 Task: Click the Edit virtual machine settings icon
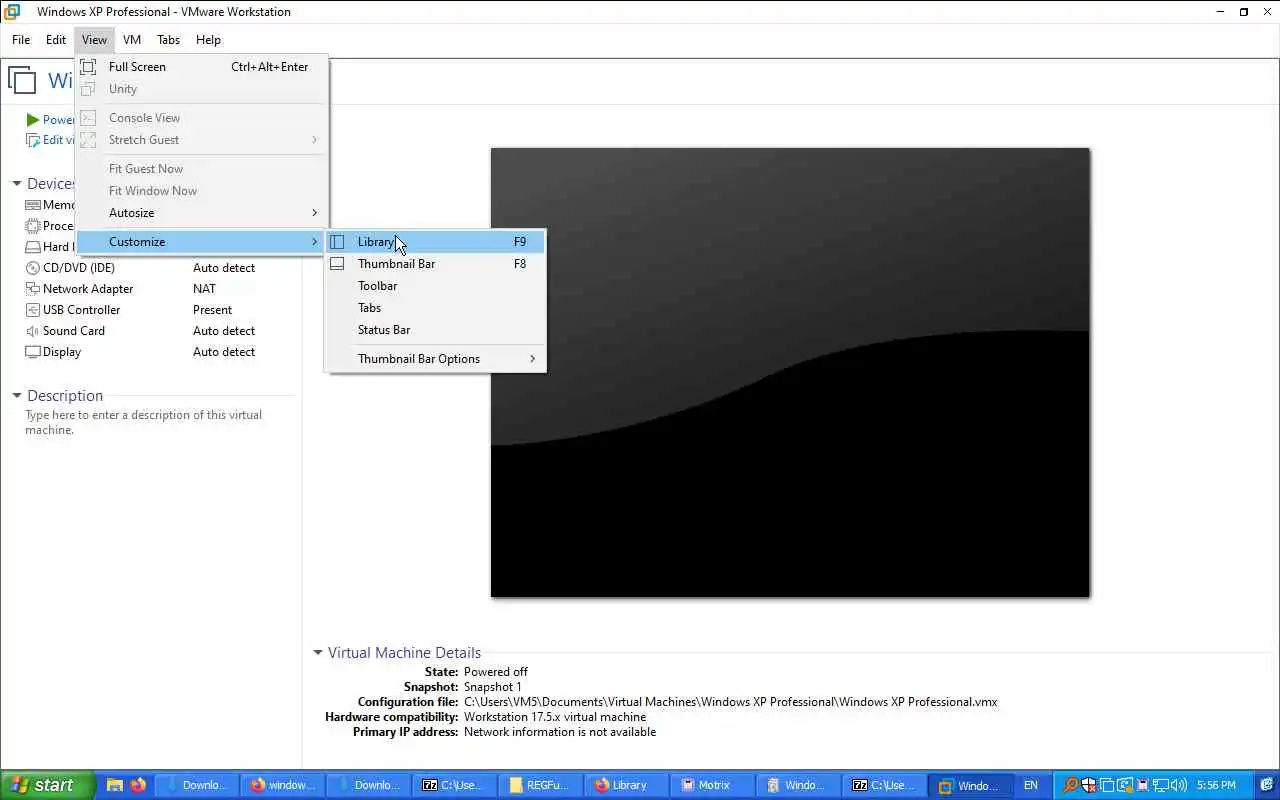33,140
